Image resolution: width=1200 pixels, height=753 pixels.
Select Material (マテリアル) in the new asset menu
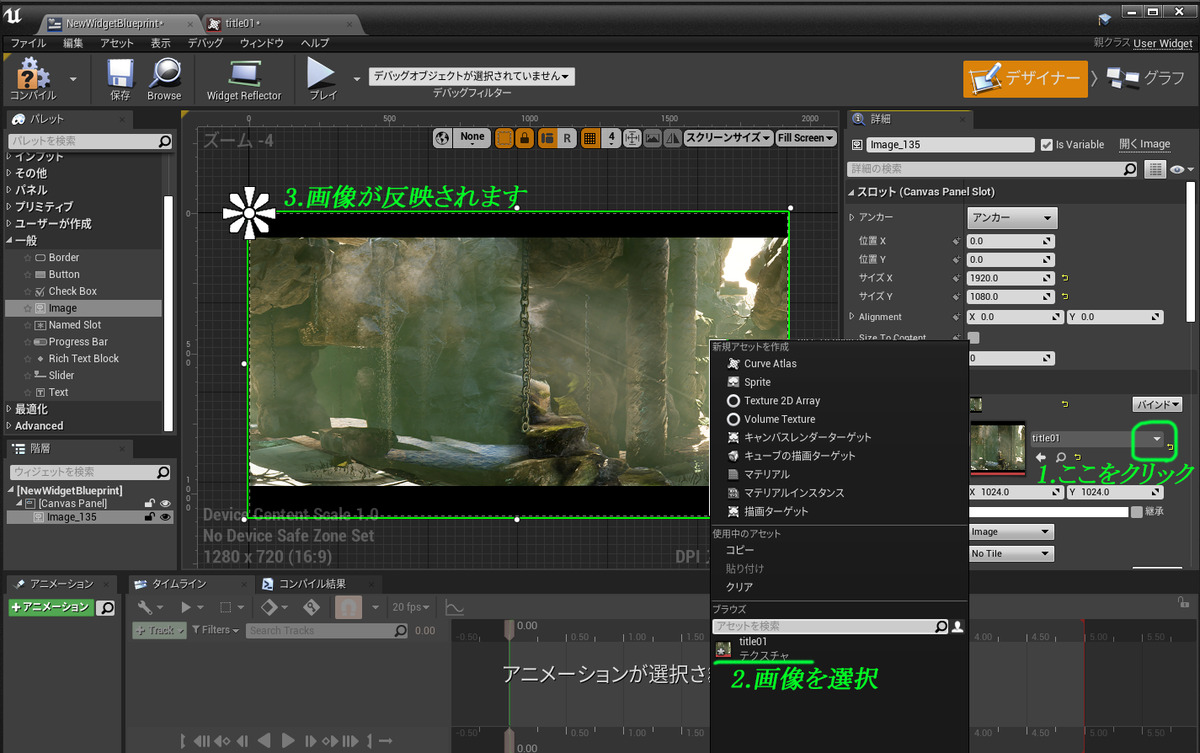(767, 474)
